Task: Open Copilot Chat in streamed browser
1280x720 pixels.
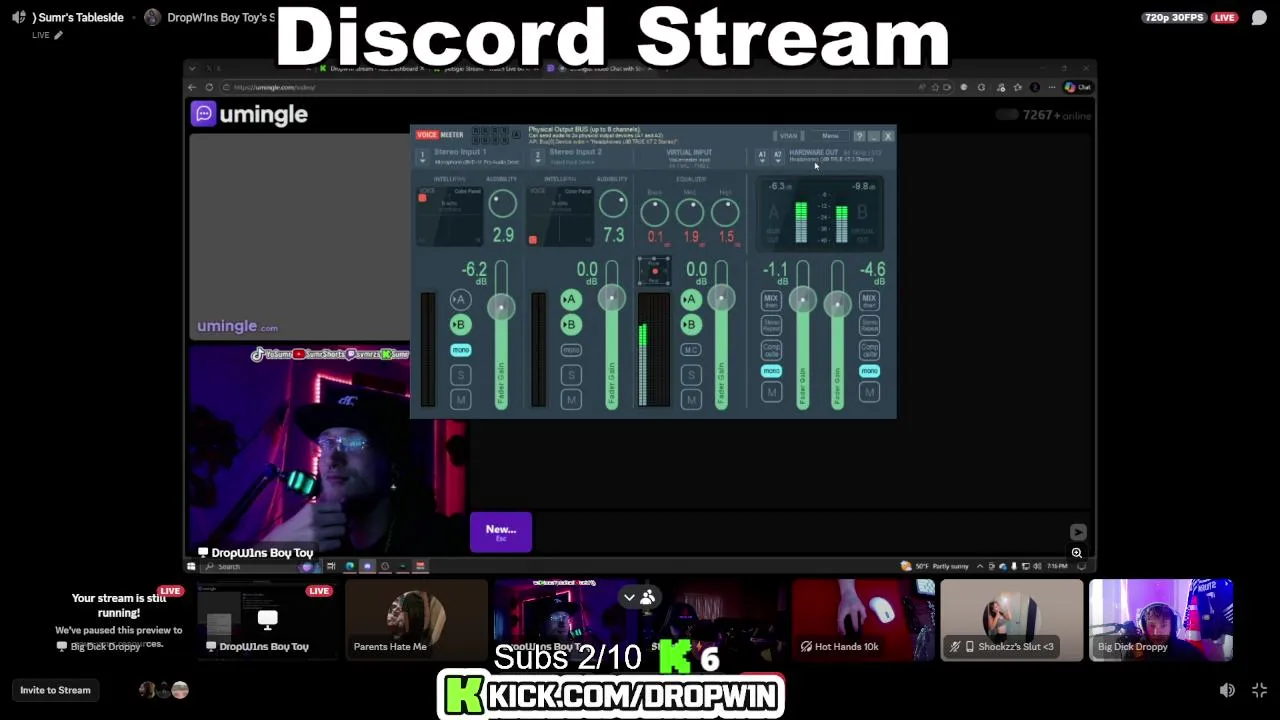Action: tap(1077, 87)
